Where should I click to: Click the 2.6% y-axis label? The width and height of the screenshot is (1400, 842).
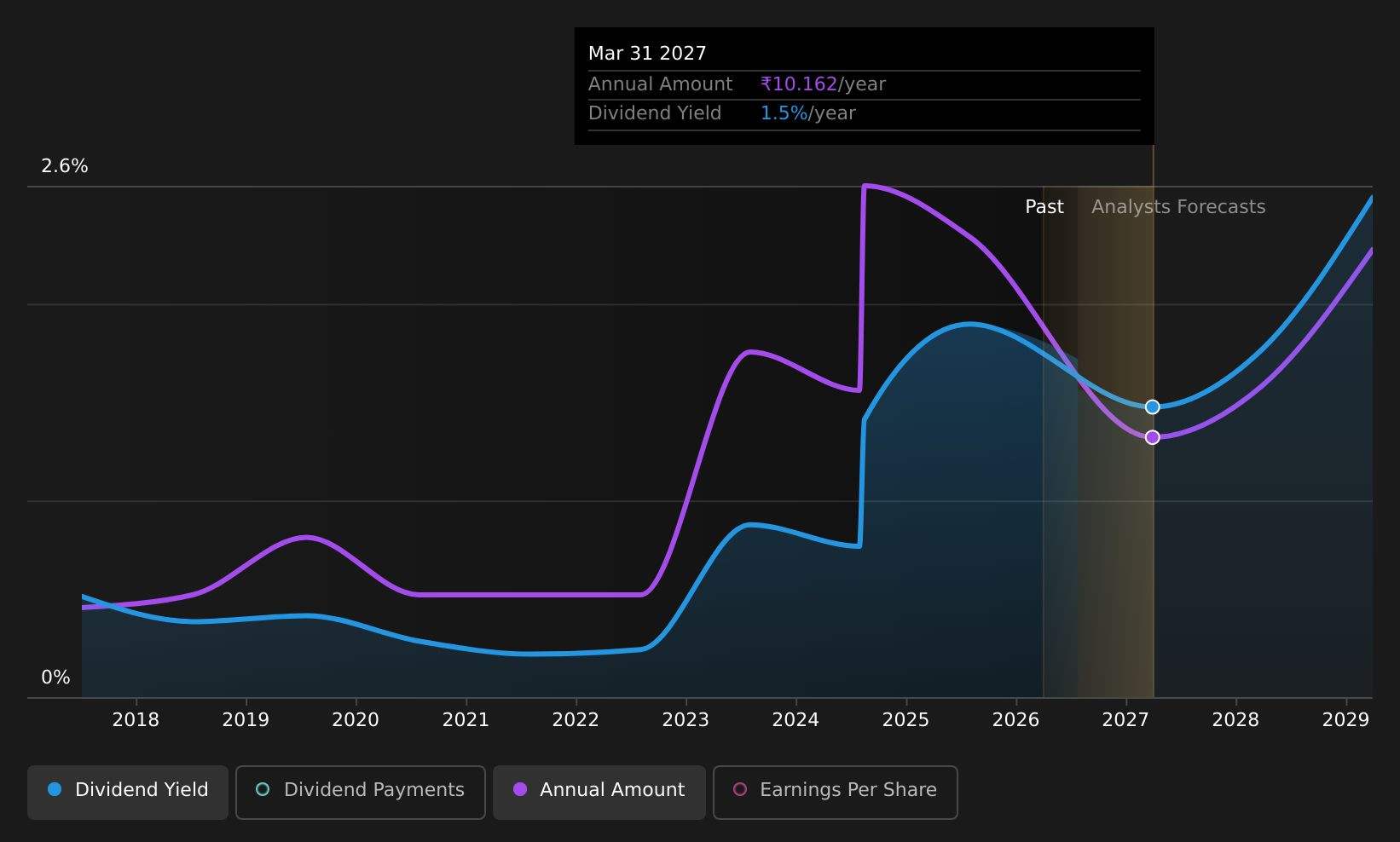pos(65,166)
